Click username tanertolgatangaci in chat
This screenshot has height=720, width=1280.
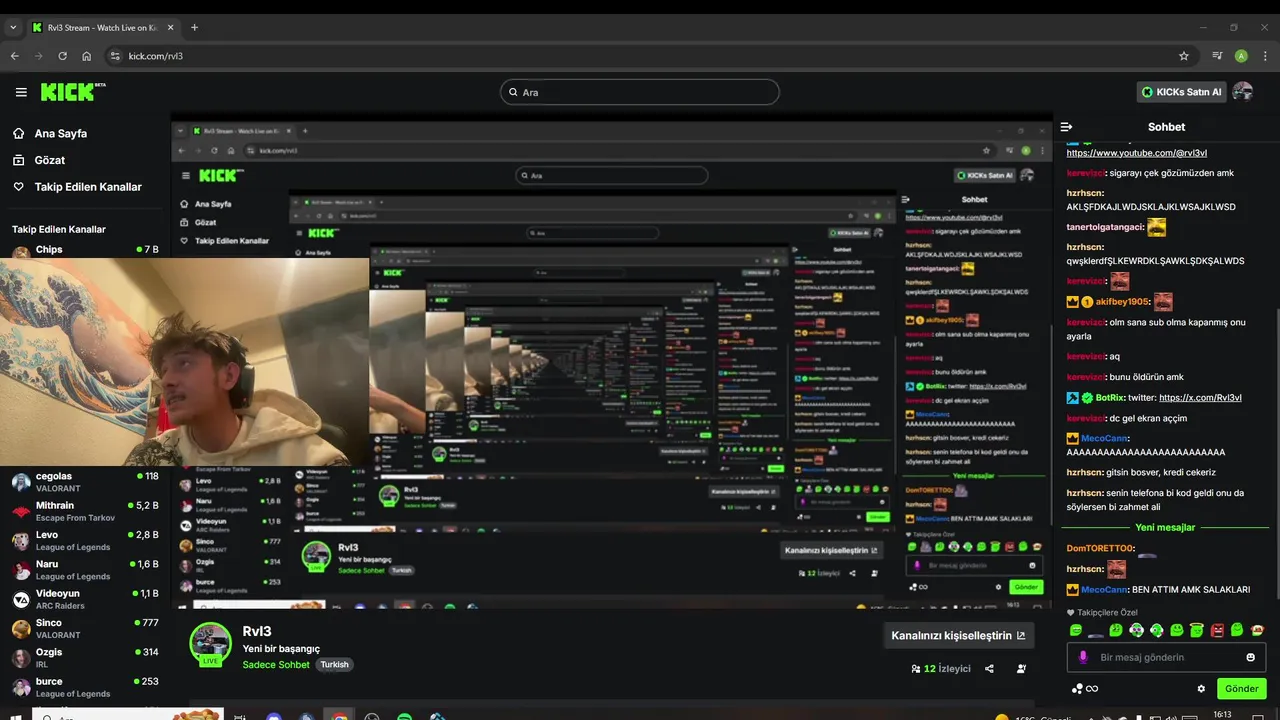point(1105,227)
